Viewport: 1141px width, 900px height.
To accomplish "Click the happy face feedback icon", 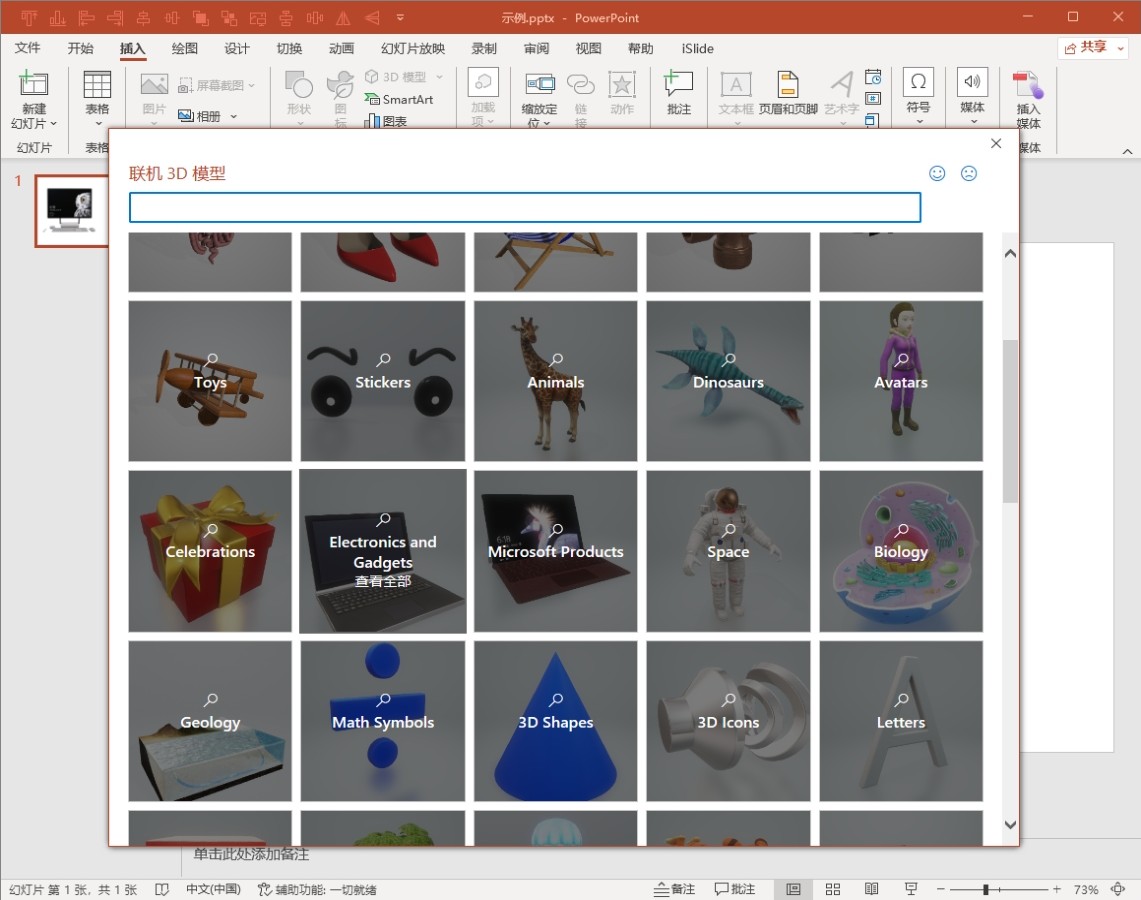I will (x=937, y=173).
